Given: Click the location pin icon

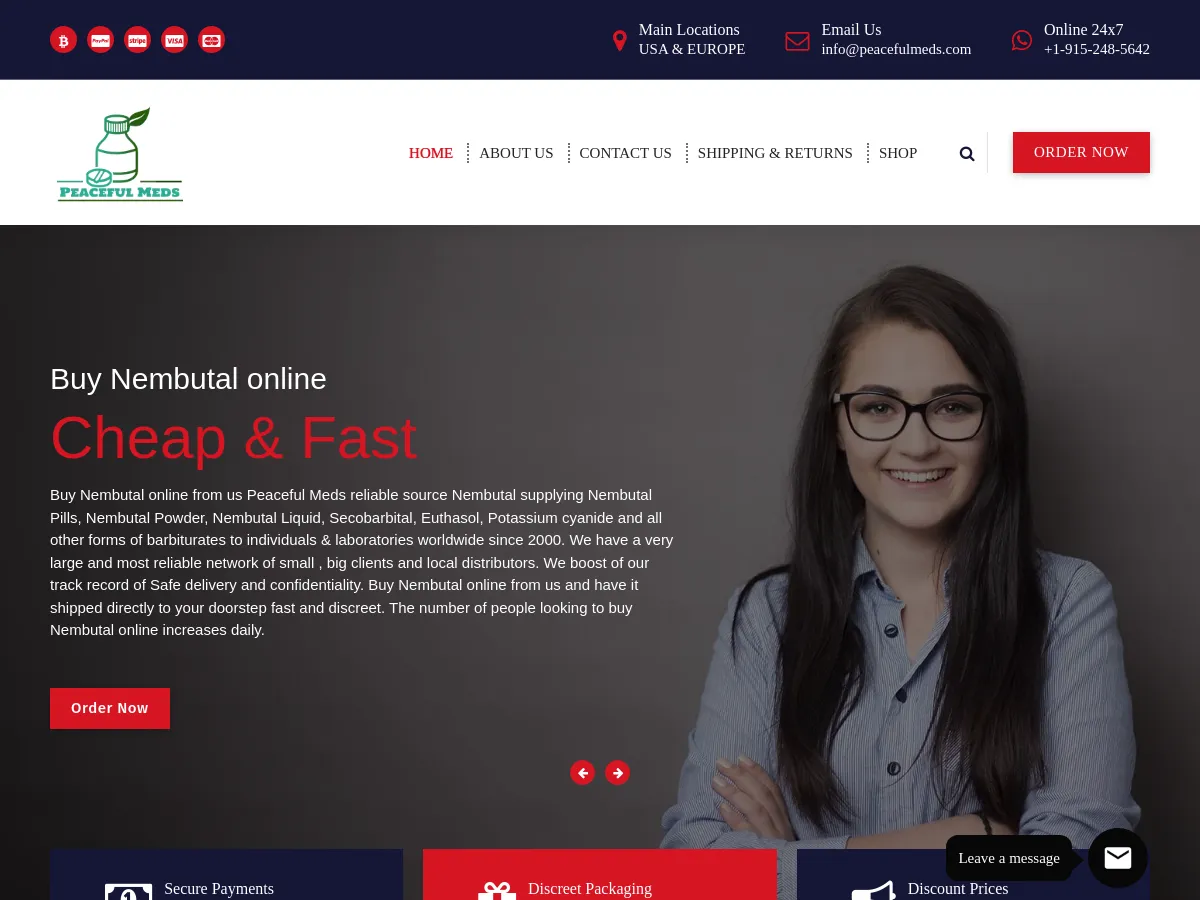Looking at the screenshot, I should click(x=619, y=41).
